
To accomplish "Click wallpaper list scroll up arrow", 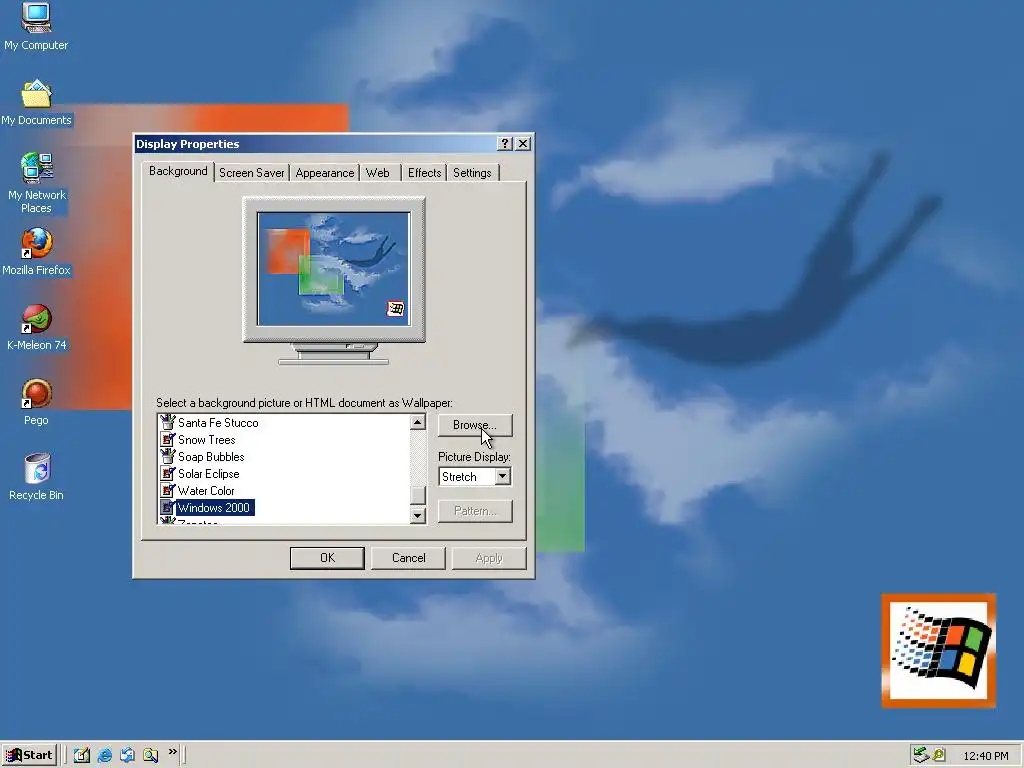I will [418, 423].
